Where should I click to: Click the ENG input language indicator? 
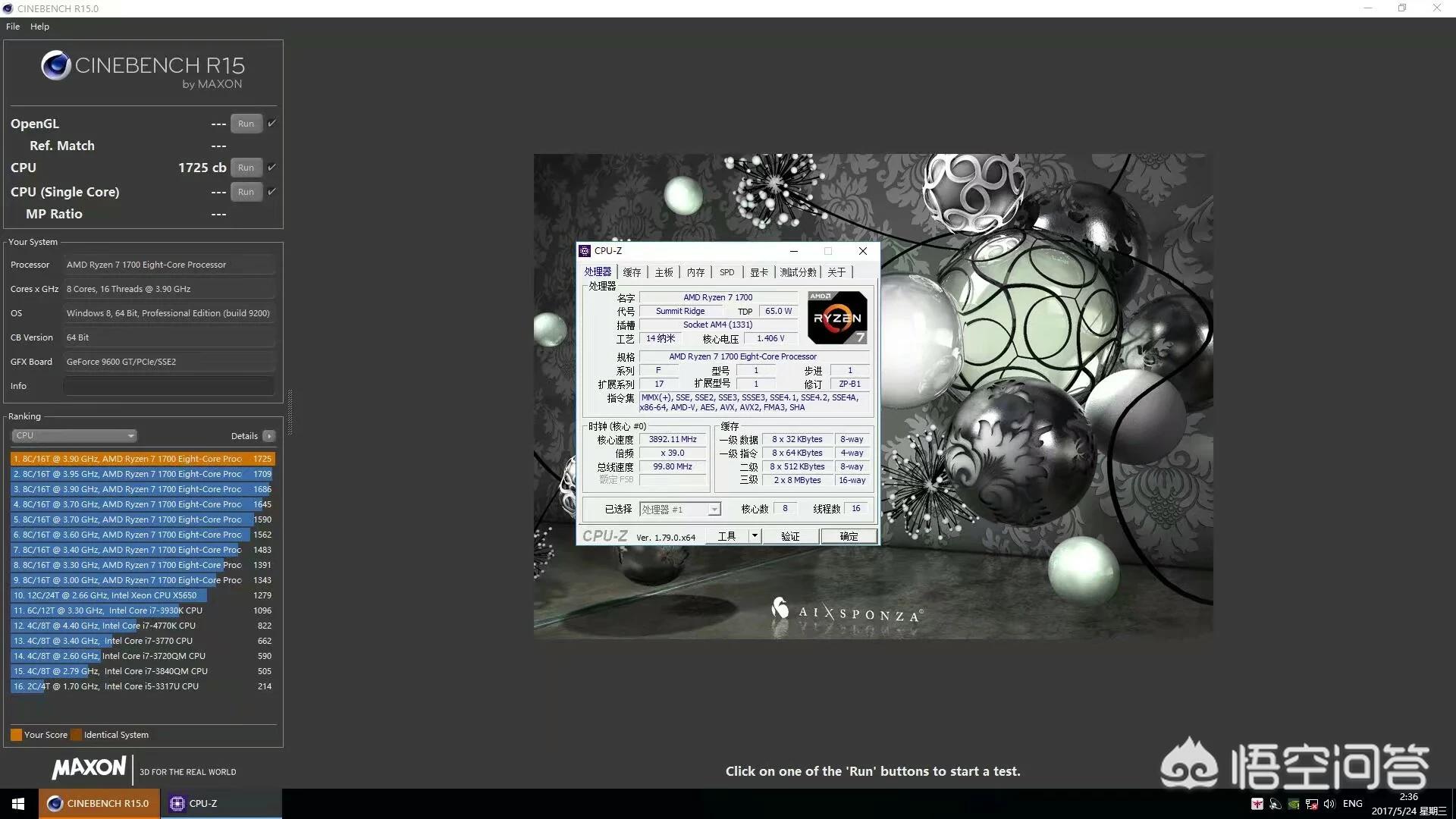[x=1352, y=804]
